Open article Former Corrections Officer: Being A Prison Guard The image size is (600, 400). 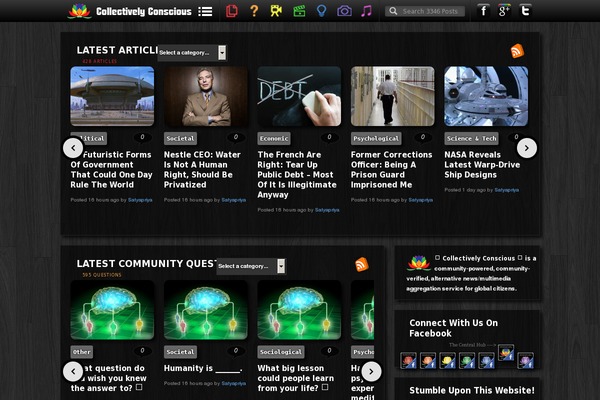391,170
